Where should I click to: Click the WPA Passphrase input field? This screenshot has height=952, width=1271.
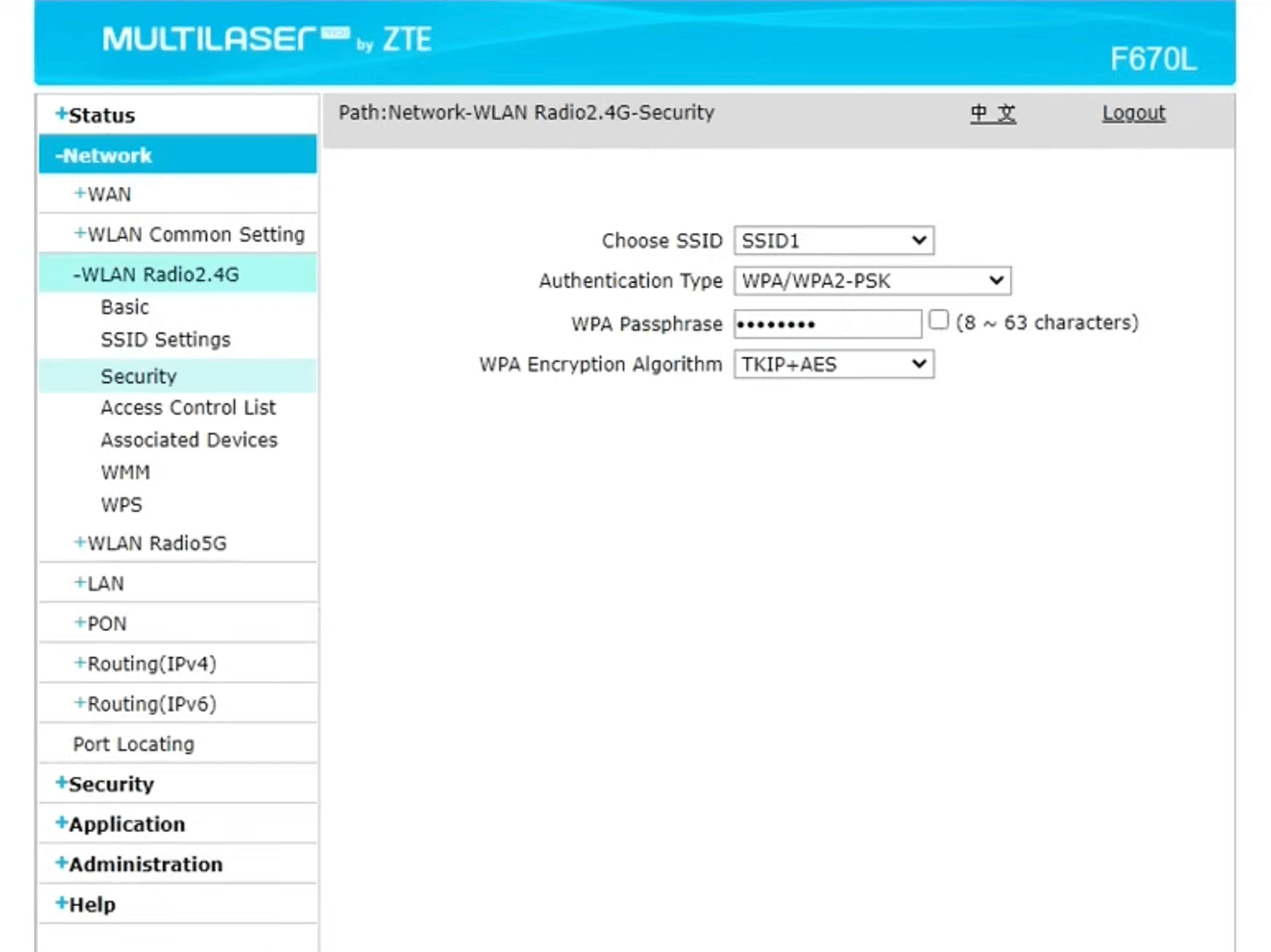coord(827,324)
